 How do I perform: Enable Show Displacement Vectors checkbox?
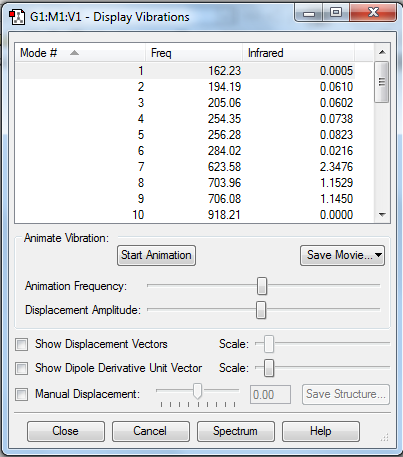22,344
